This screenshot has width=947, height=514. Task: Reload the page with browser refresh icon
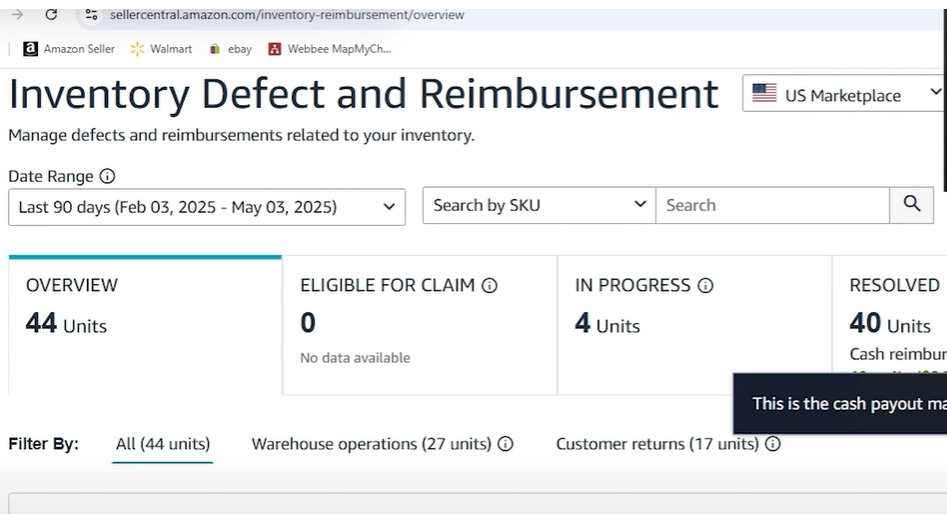point(51,15)
